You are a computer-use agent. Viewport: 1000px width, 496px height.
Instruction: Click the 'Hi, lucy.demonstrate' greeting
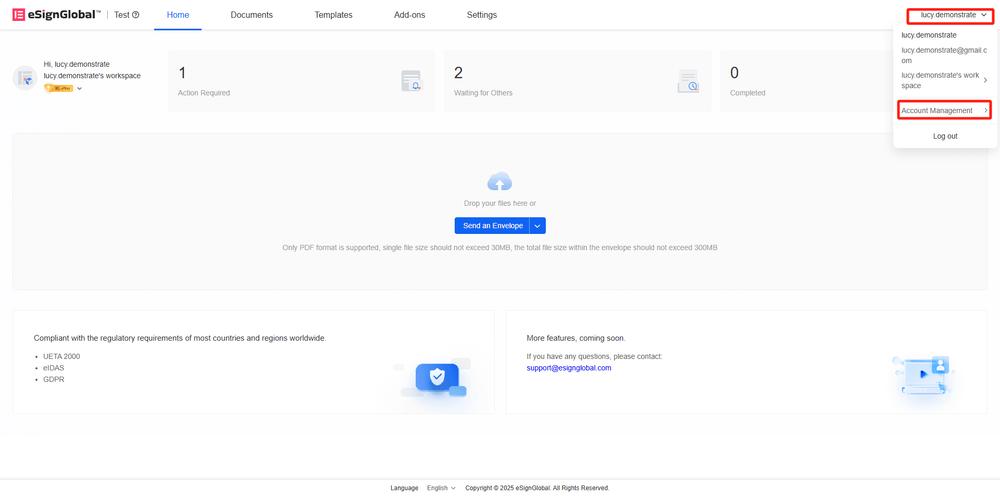pyautogui.click(x=77, y=64)
